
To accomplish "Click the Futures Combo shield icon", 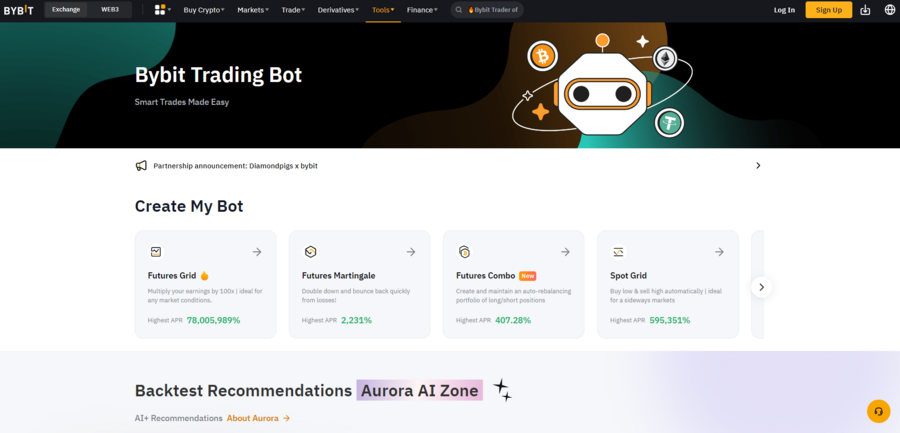I will pyautogui.click(x=464, y=252).
